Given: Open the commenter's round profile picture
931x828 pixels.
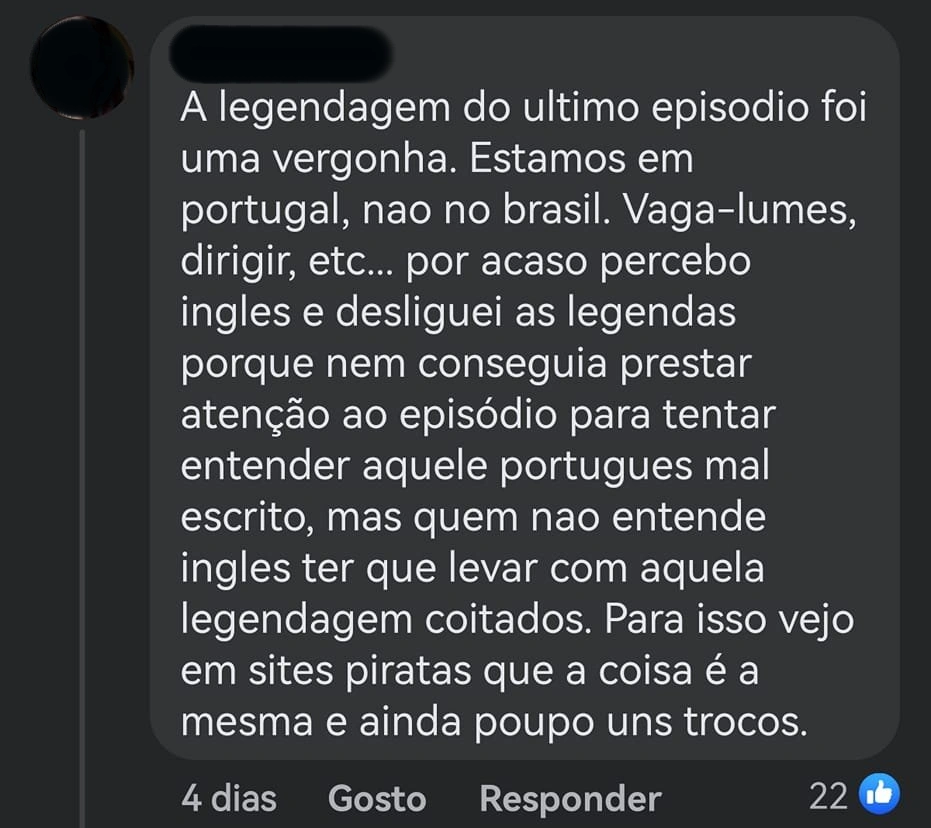Looking at the screenshot, I should coord(82,68).
